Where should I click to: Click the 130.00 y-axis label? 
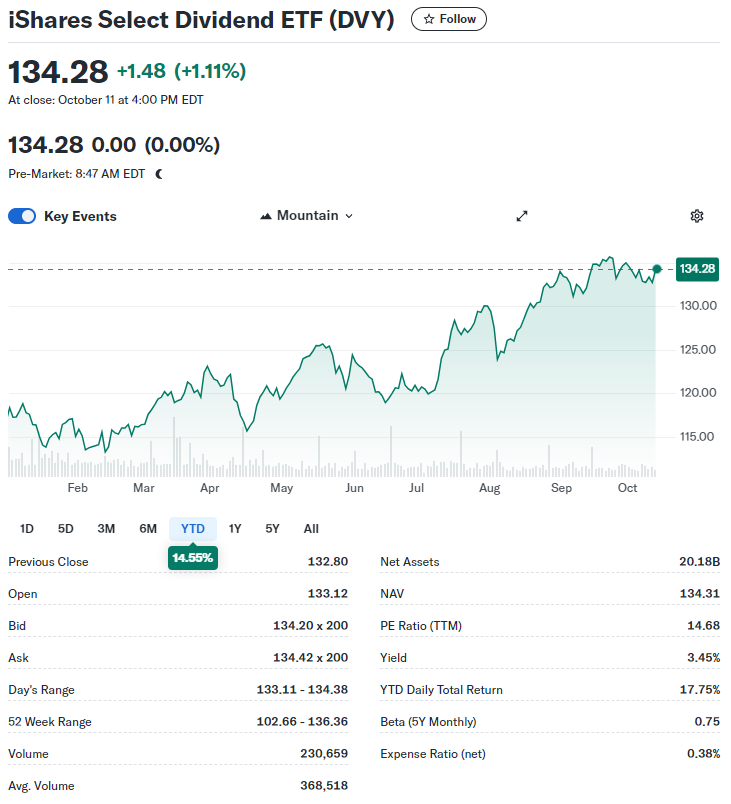(x=698, y=306)
